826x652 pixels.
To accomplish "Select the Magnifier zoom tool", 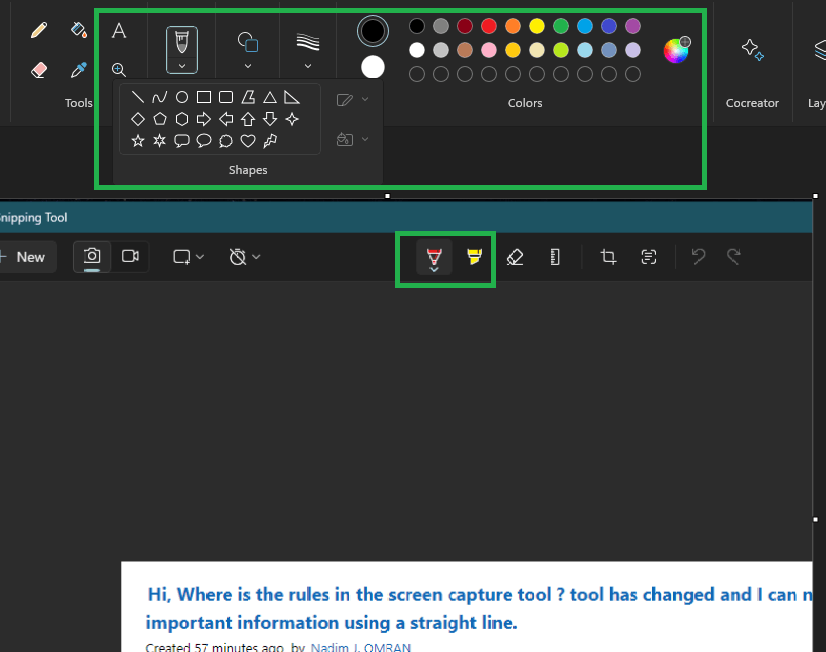I will (119, 70).
